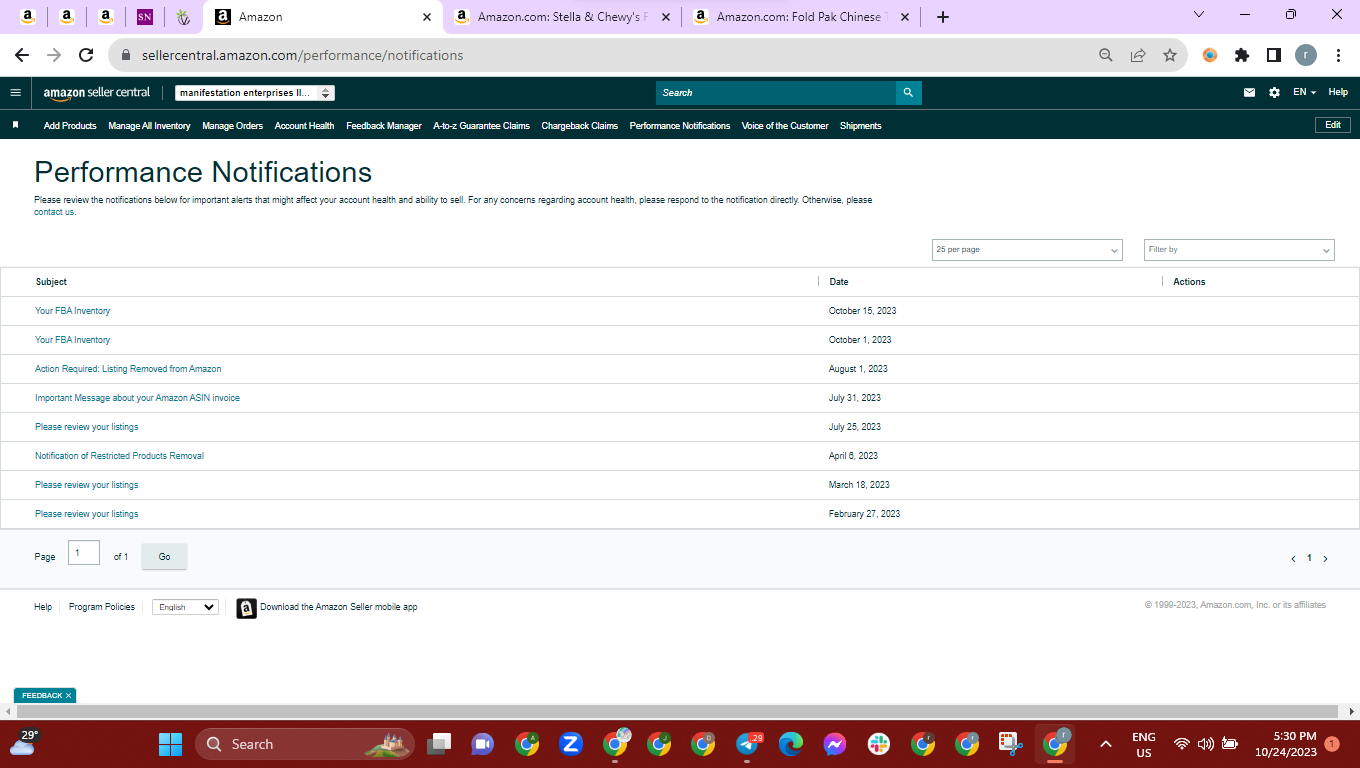
Task: Open Program Policies in the footer
Action: coord(102,607)
